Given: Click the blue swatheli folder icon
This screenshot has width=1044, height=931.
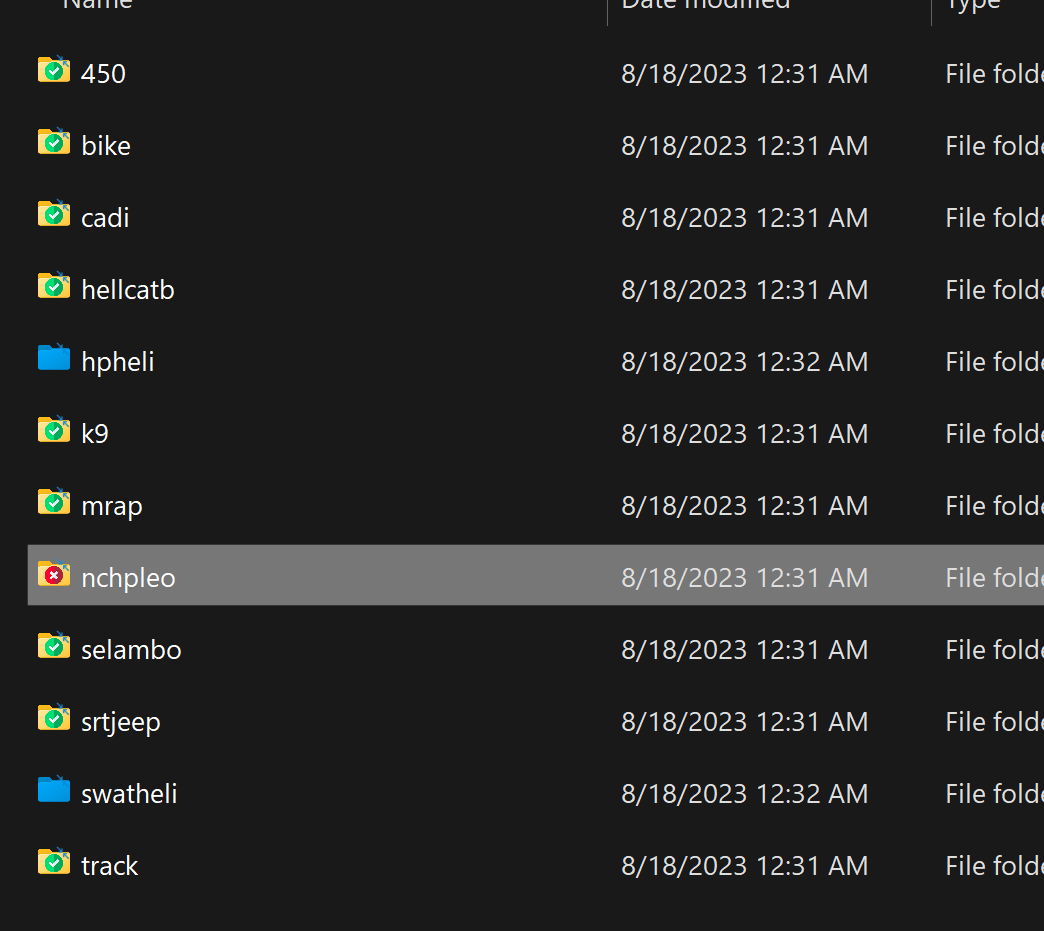Looking at the screenshot, I should [x=54, y=790].
